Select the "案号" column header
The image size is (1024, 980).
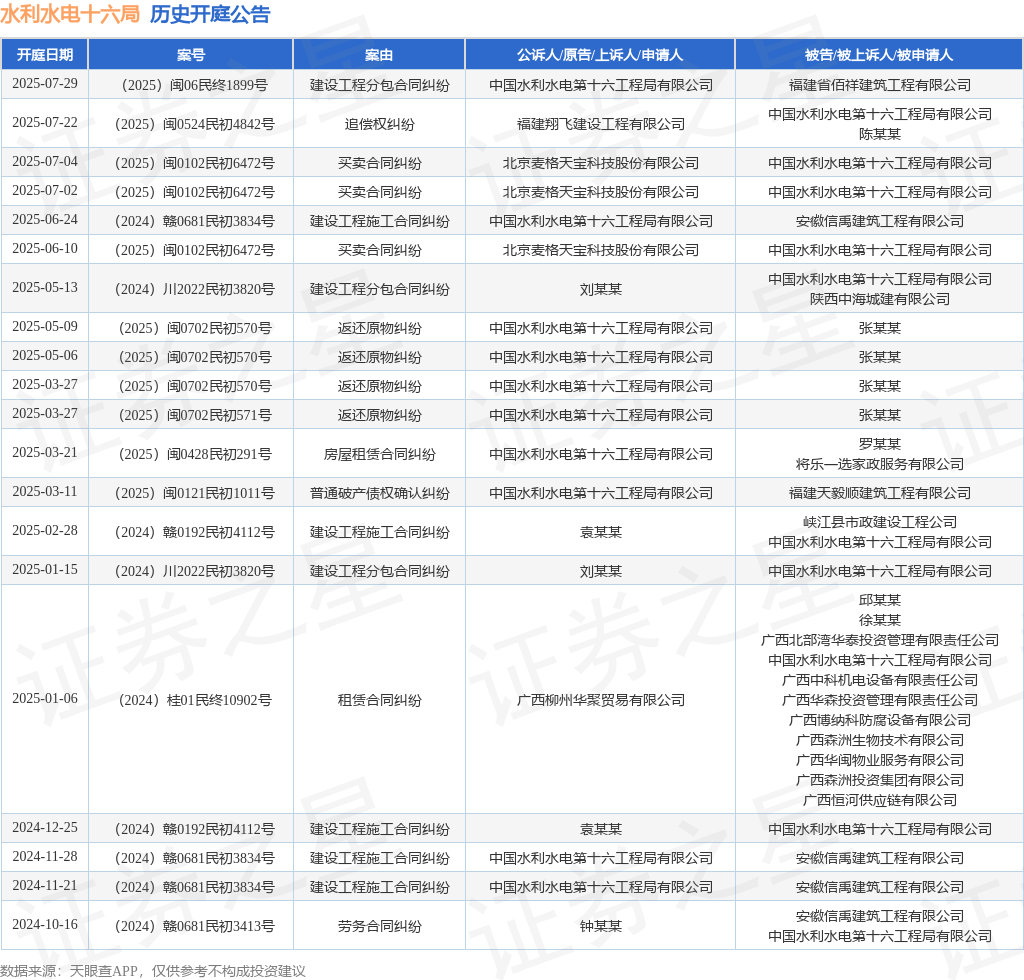point(191,55)
